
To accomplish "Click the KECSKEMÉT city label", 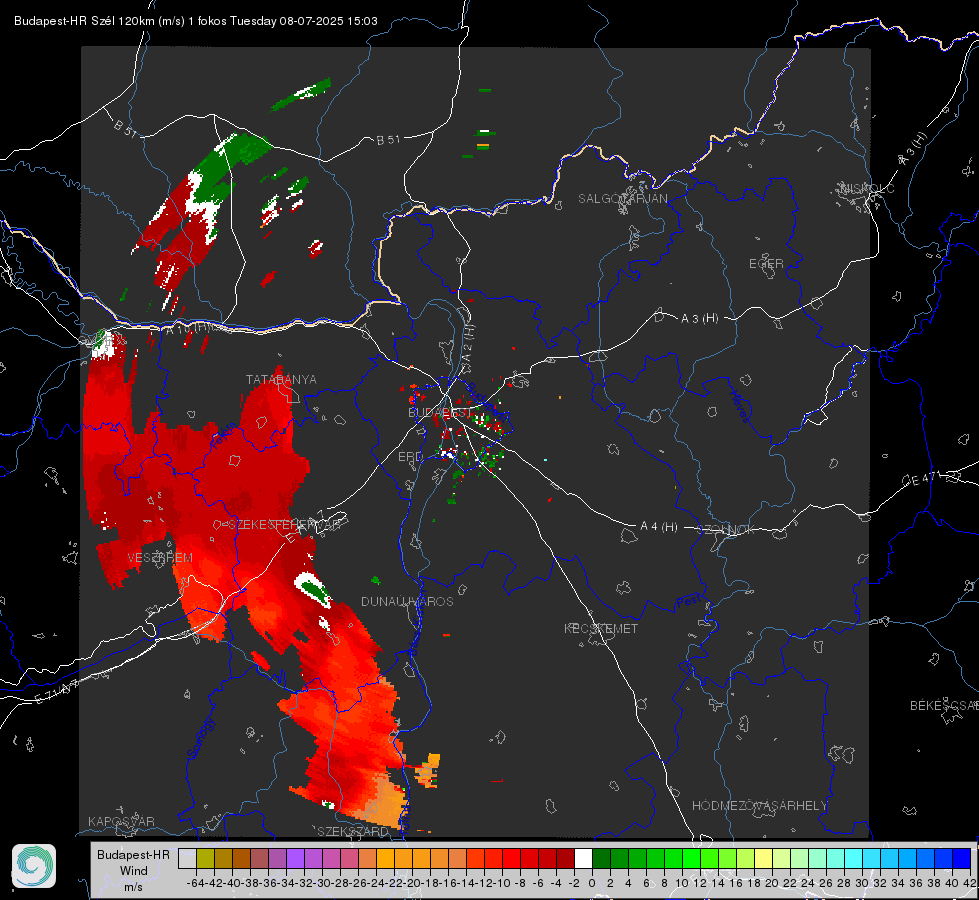I will point(601,628).
